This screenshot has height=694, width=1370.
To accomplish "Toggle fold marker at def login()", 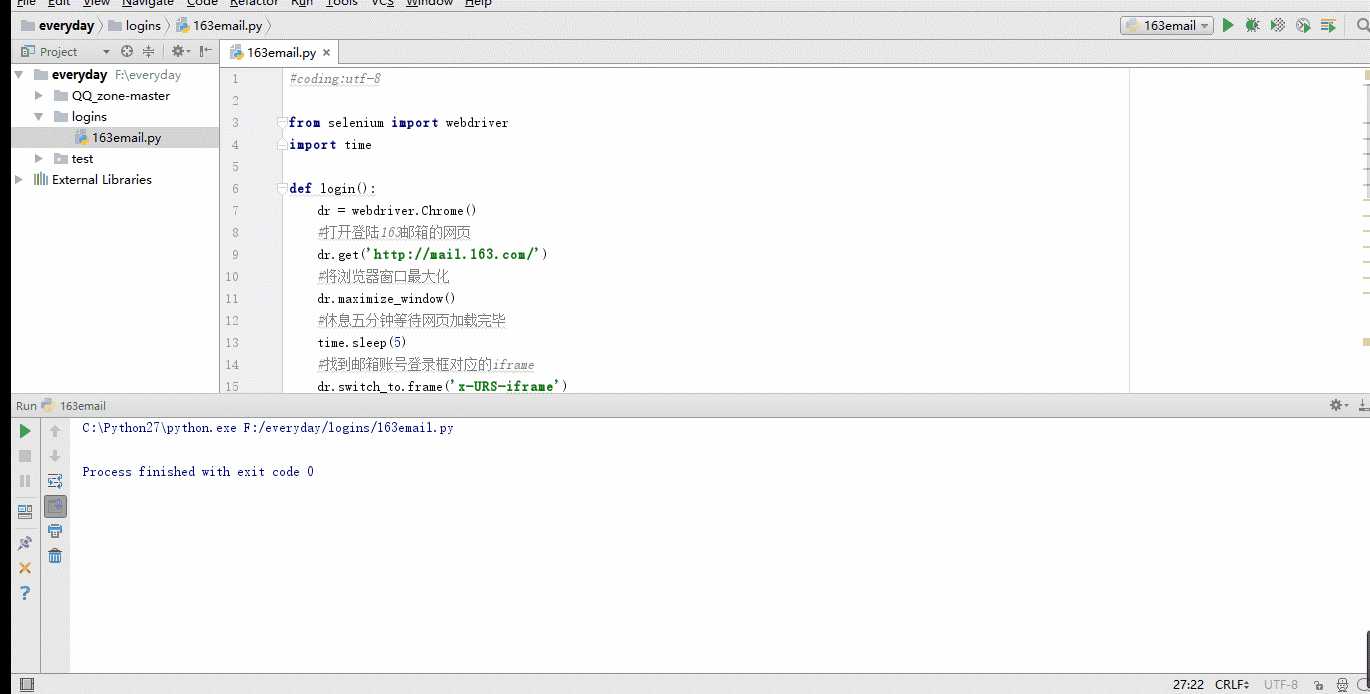I will 282,189.
